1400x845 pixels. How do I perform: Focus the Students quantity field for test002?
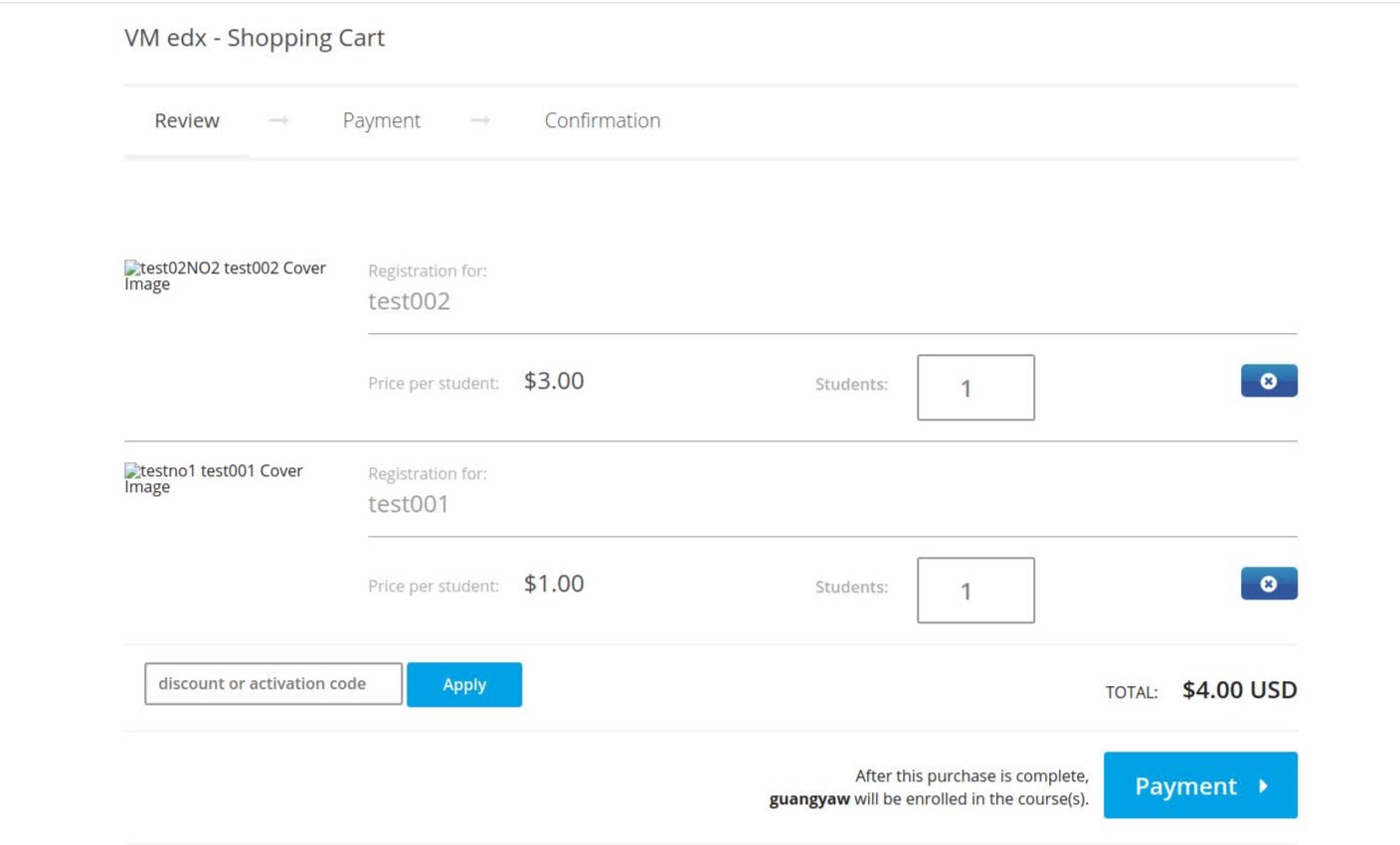pos(974,388)
